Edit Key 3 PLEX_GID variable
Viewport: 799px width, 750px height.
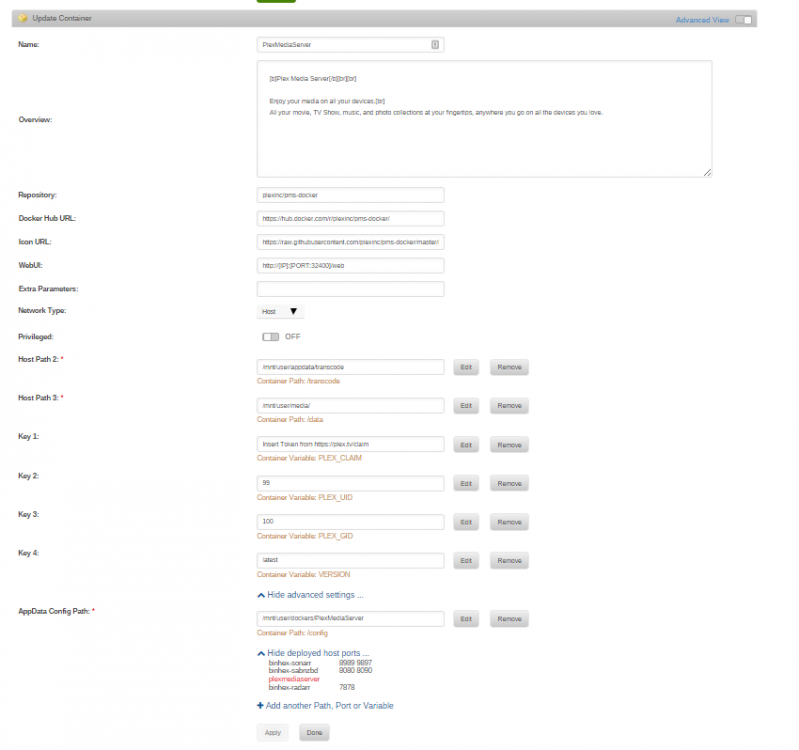(466, 522)
